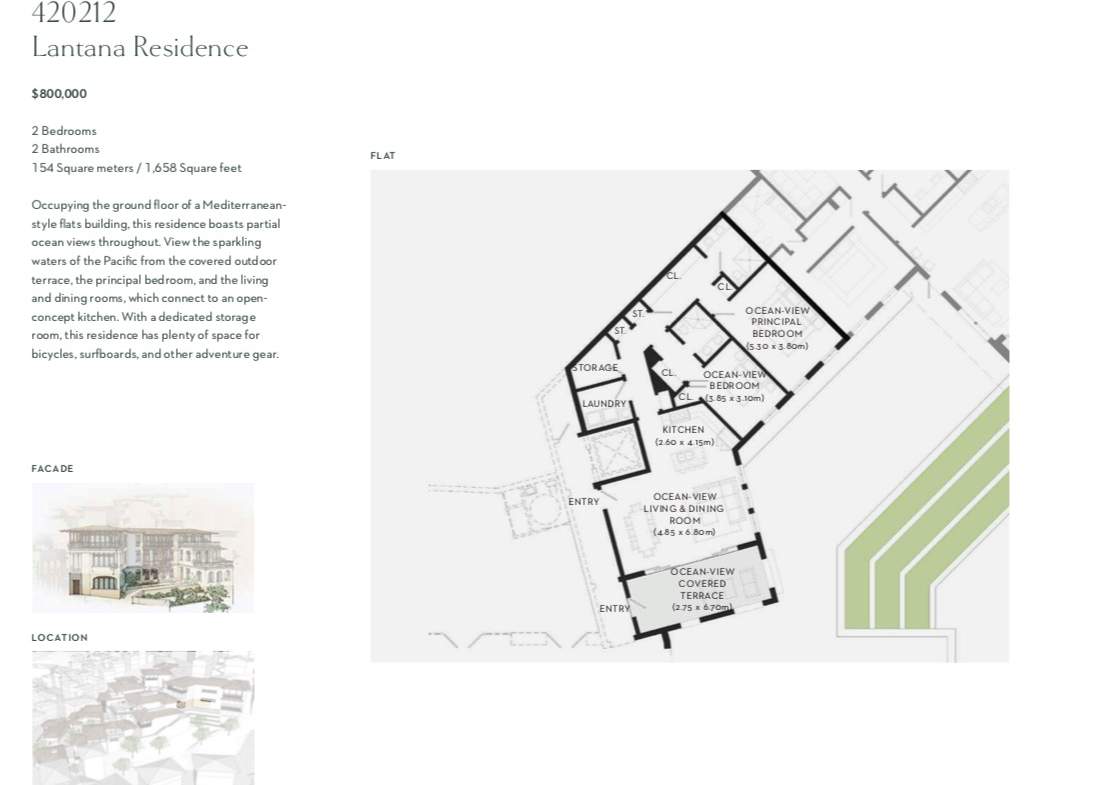Select the STORAGE room label
The height and width of the screenshot is (785, 1102).
pos(595,368)
